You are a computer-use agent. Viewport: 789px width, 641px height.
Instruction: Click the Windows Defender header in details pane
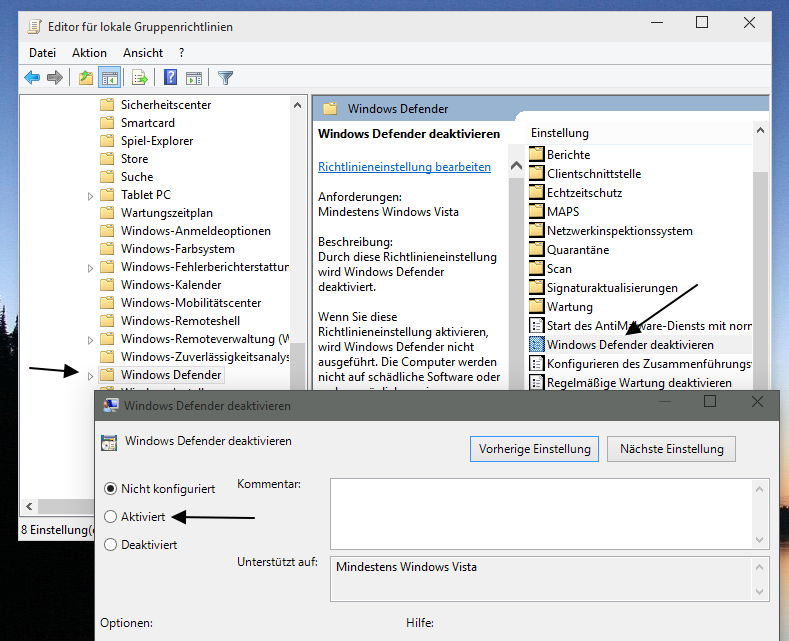pos(398,109)
